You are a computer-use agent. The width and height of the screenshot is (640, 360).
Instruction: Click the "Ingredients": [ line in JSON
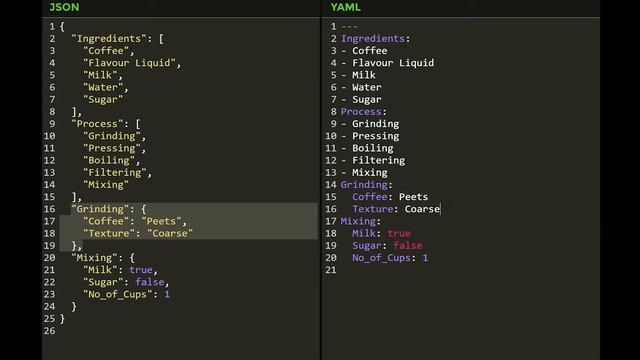(118, 39)
